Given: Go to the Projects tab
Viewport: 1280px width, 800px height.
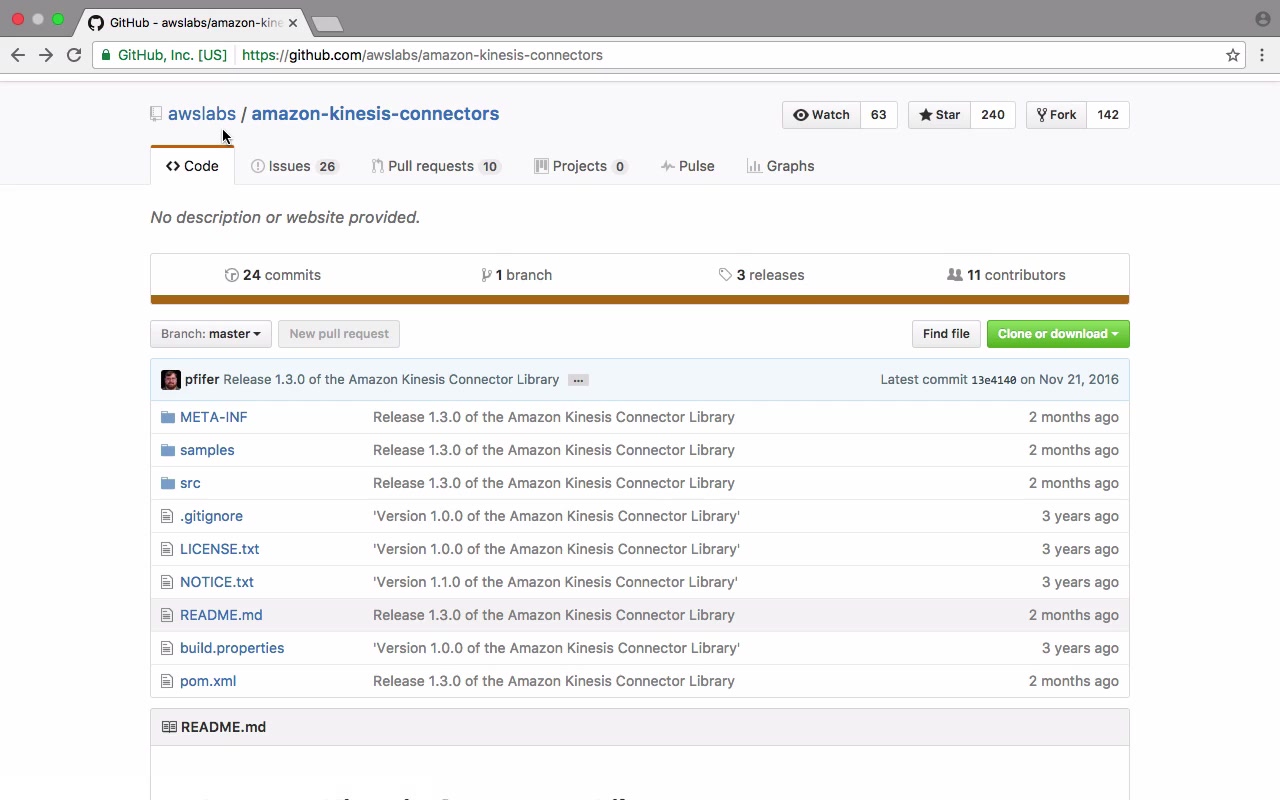Looking at the screenshot, I should pyautogui.click(x=581, y=166).
